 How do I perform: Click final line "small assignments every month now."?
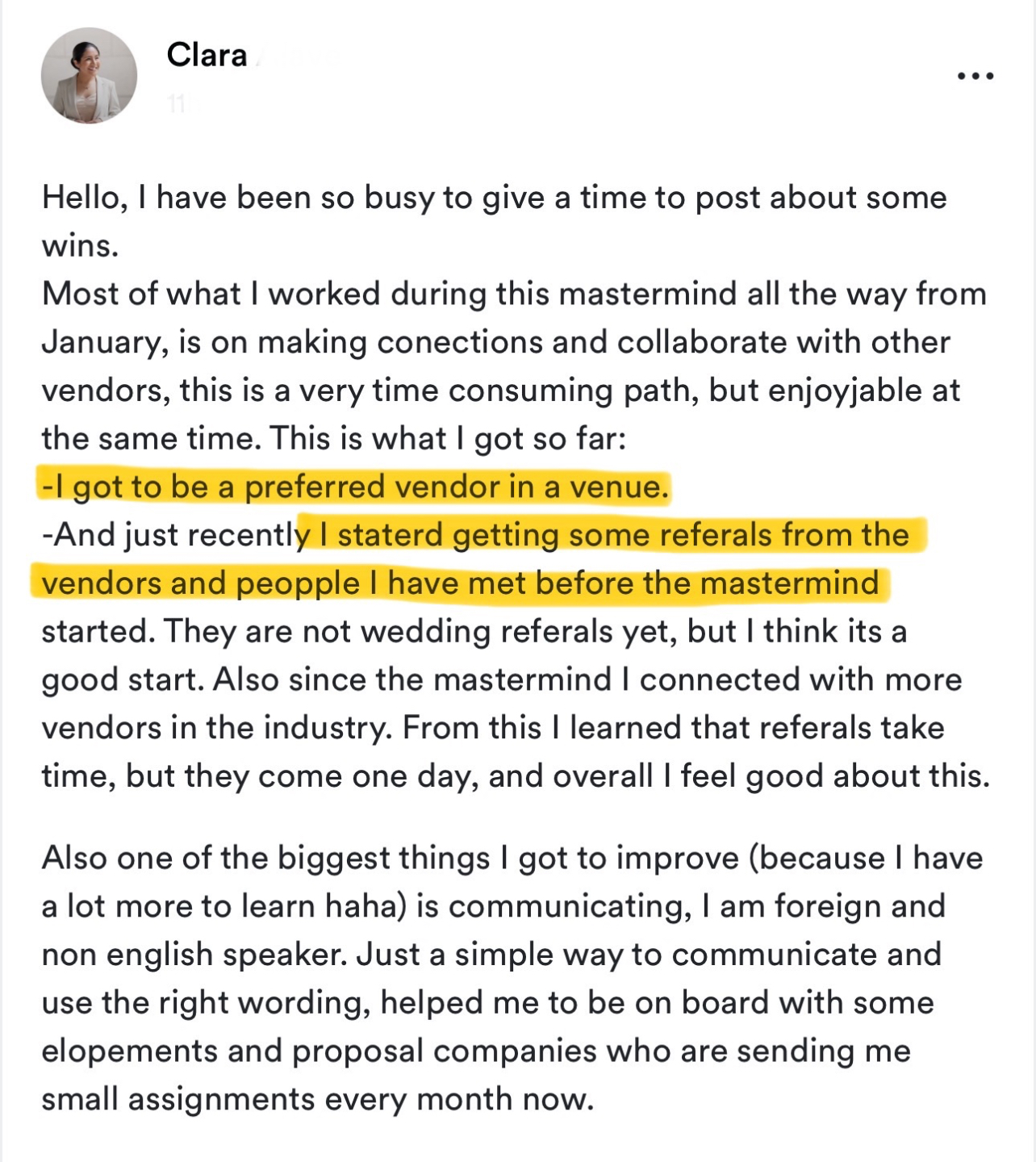point(317,1099)
